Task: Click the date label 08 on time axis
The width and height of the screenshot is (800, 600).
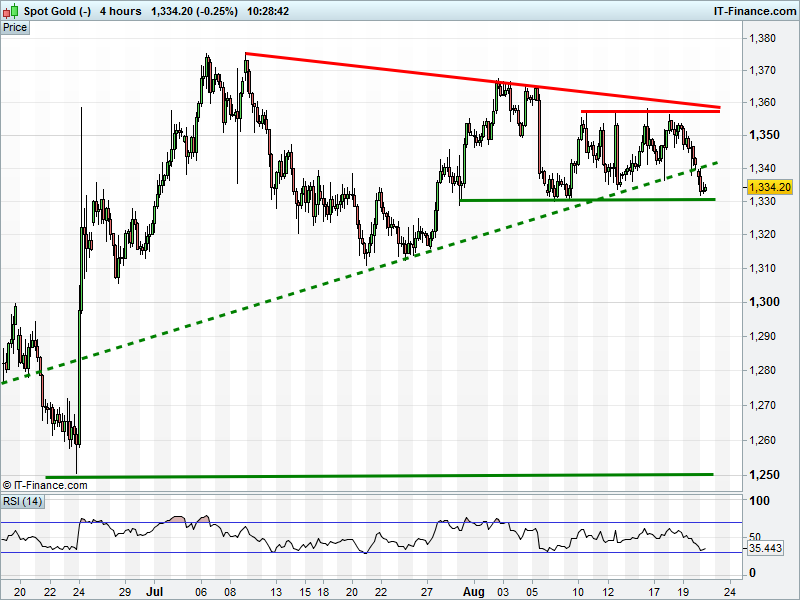Action: 231,592
